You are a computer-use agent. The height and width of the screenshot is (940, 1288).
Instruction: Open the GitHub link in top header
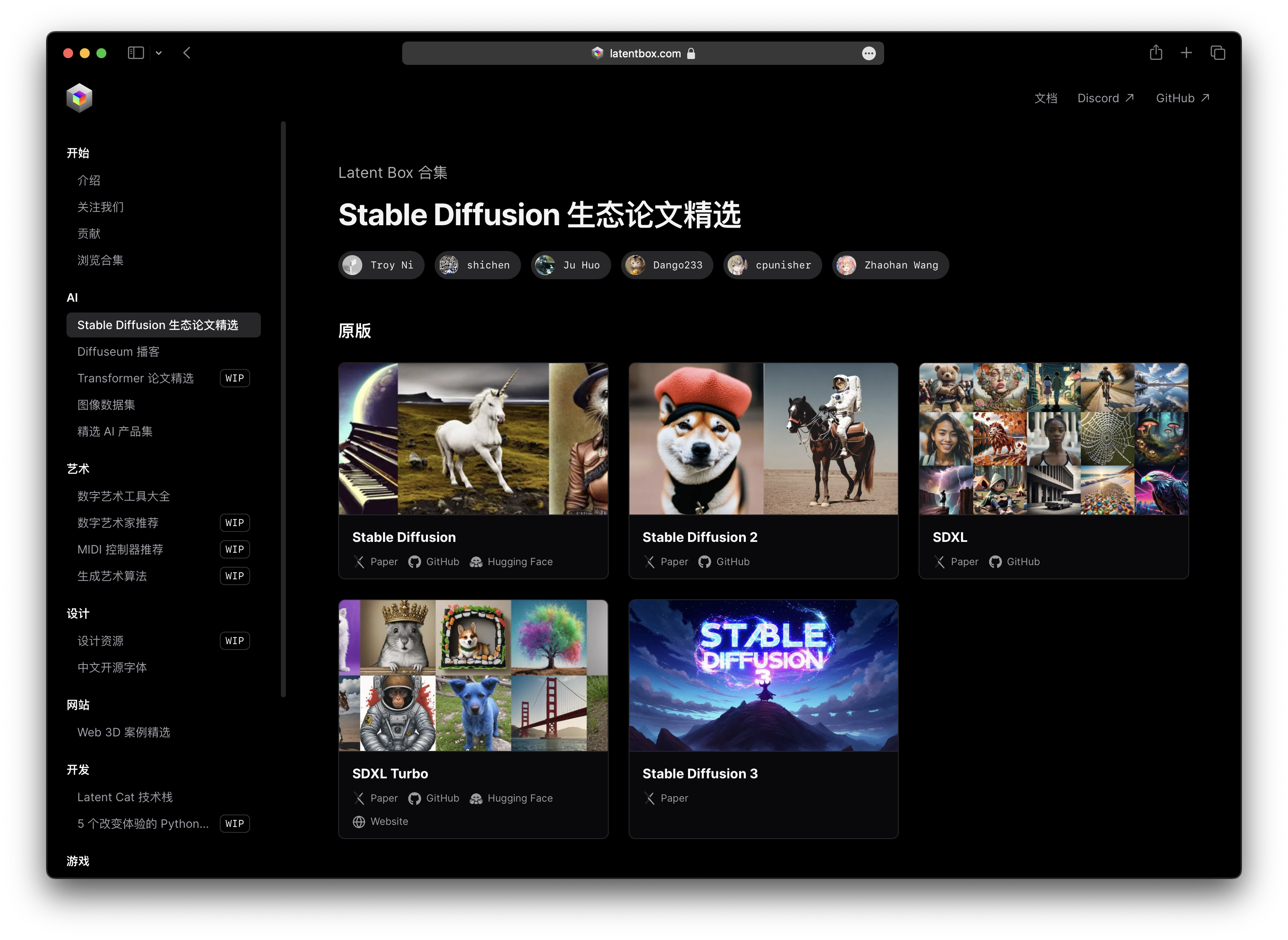point(1182,98)
